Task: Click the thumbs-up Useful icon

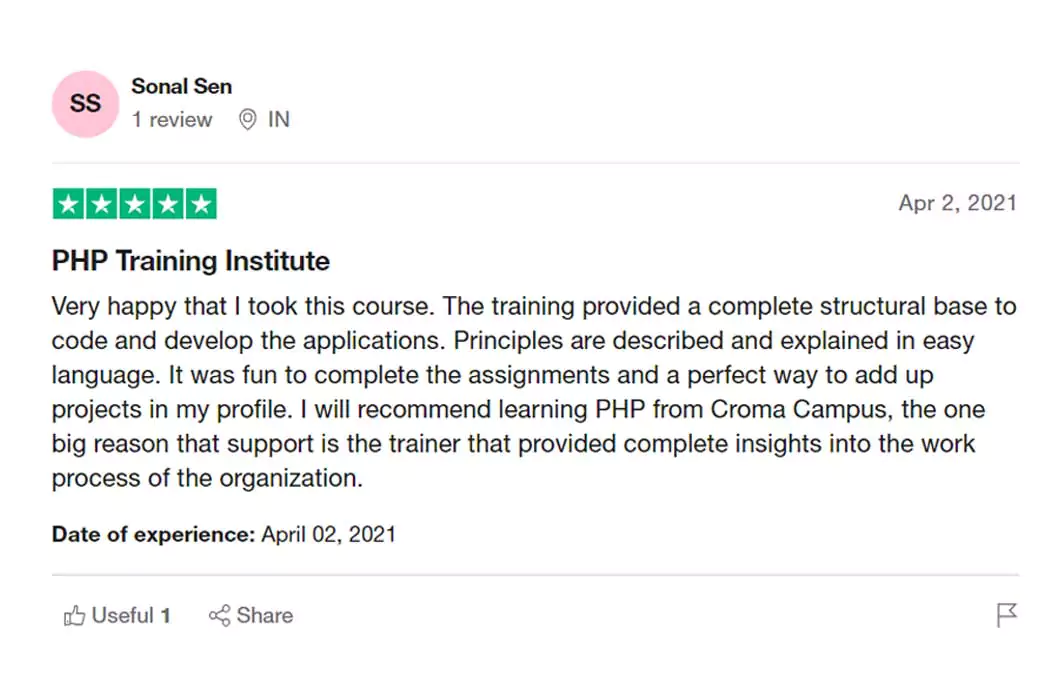Action: pos(75,616)
